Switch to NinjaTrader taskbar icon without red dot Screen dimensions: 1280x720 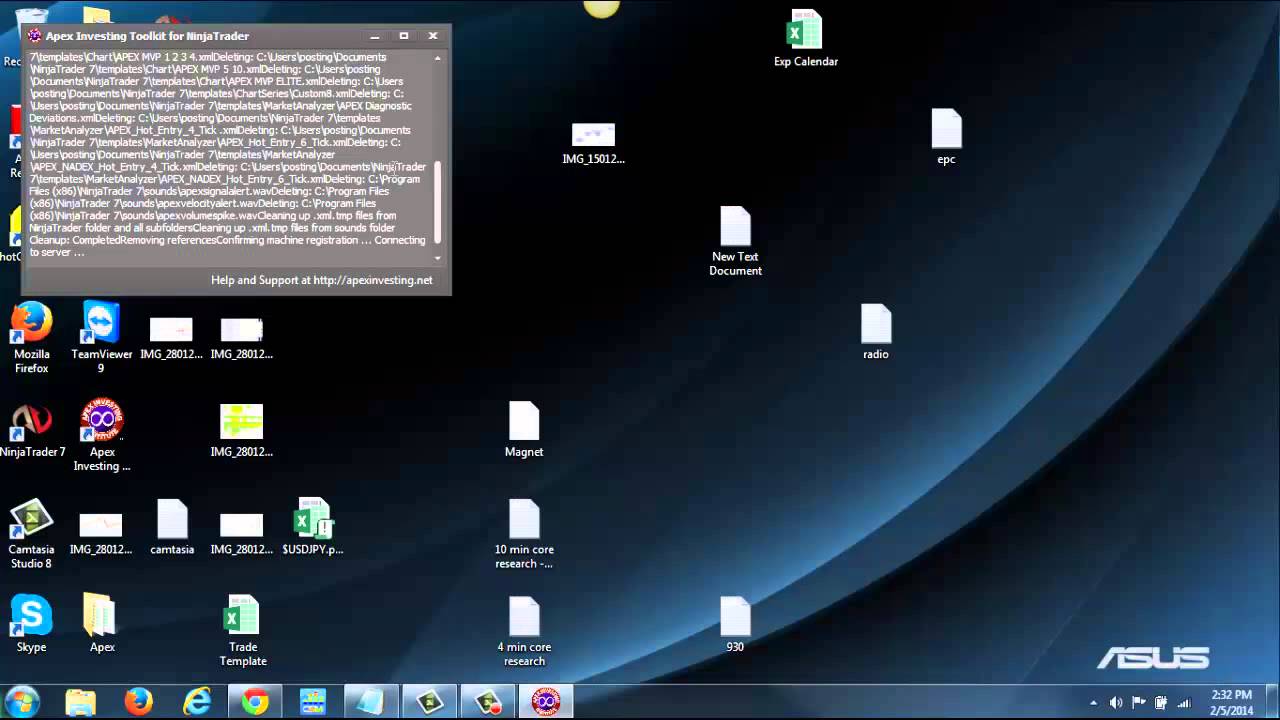430,702
